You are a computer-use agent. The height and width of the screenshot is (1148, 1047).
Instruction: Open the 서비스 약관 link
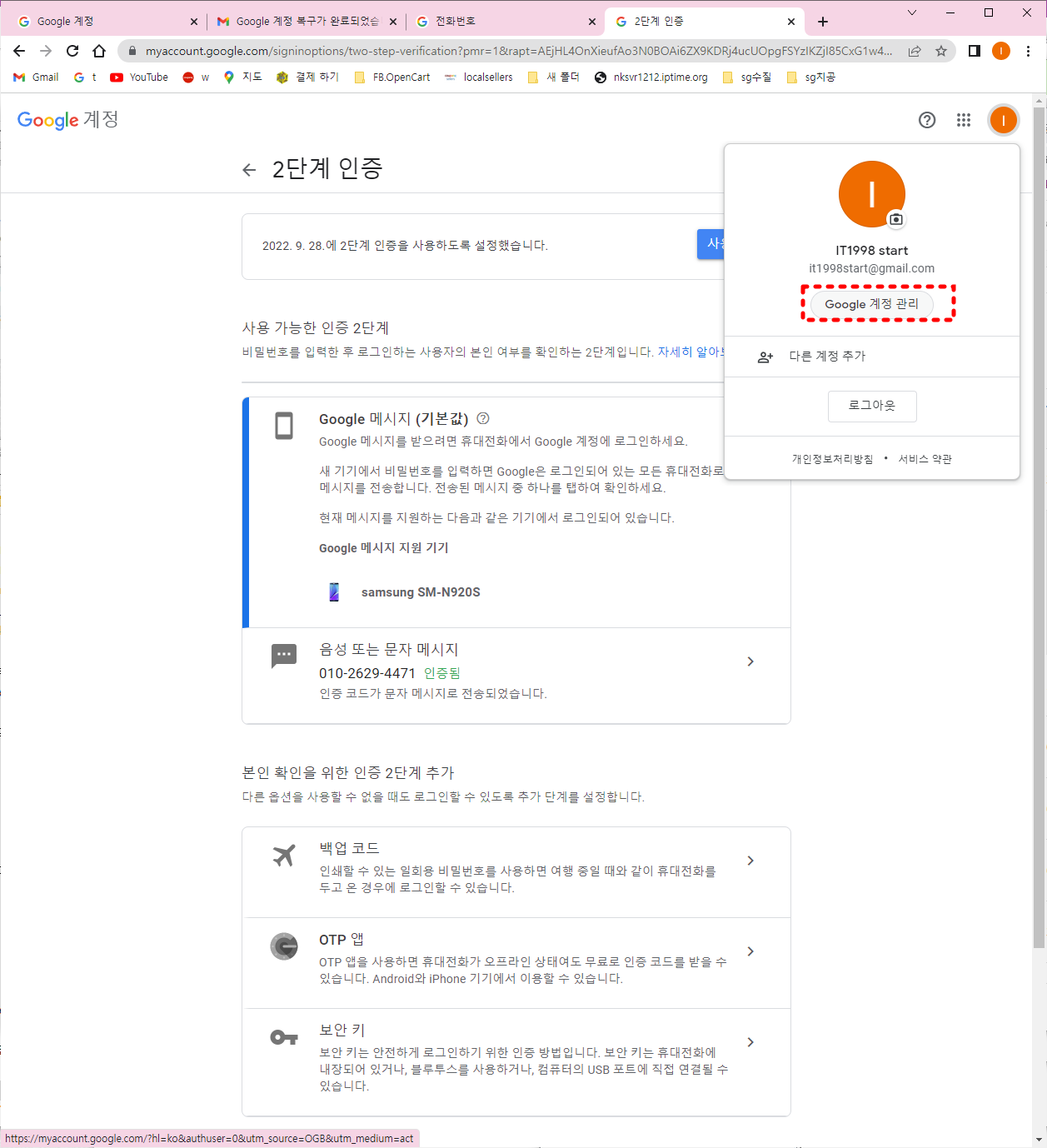[x=925, y=459]
